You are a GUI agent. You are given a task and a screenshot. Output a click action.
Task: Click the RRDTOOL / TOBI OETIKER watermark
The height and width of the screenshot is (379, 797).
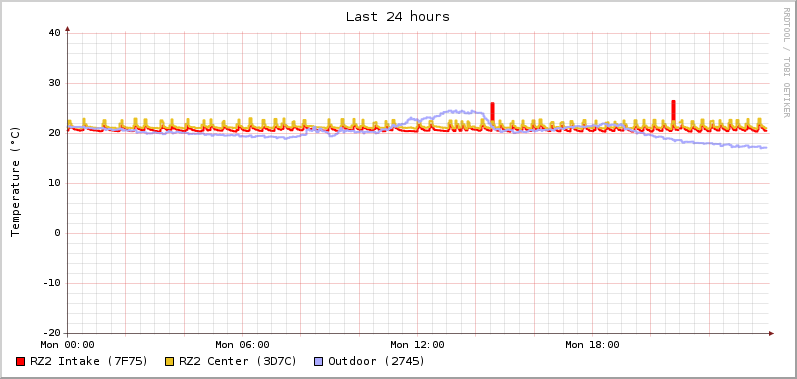[x=786, y=62]
